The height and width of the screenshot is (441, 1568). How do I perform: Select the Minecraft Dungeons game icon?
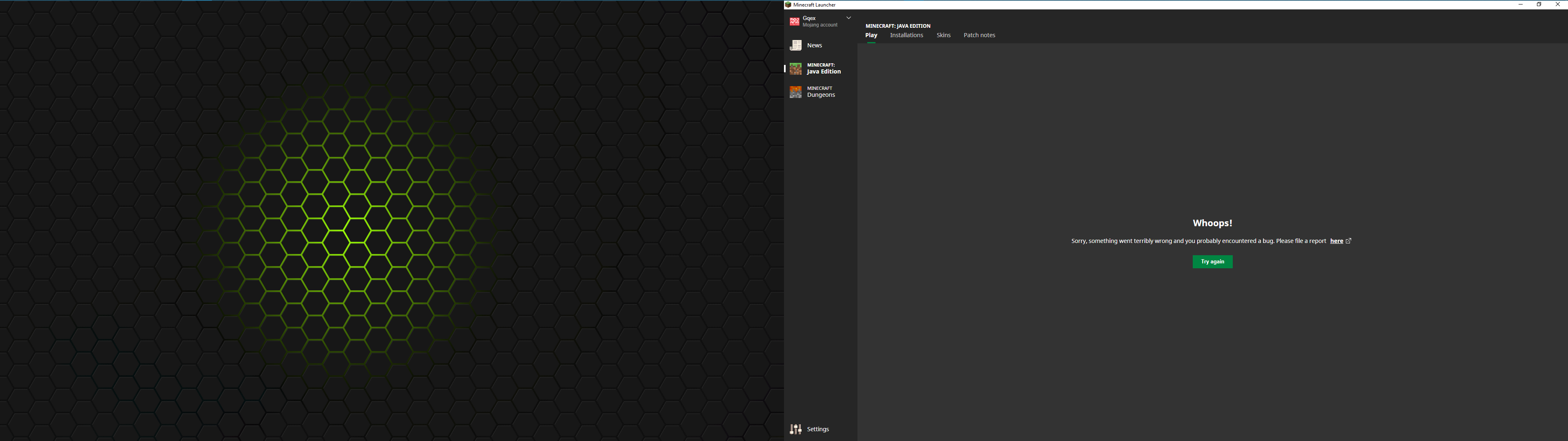pyautogui.click(x=795, y=92)
